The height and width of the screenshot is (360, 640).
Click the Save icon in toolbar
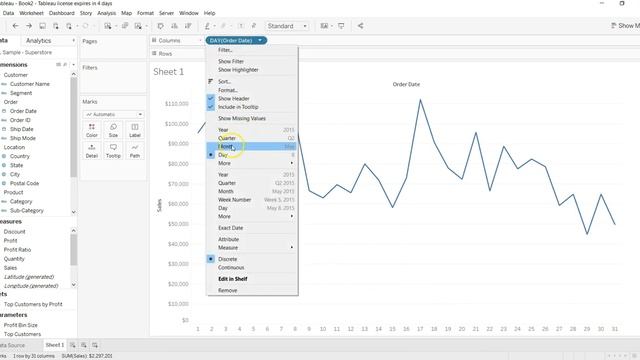[42, 26]
